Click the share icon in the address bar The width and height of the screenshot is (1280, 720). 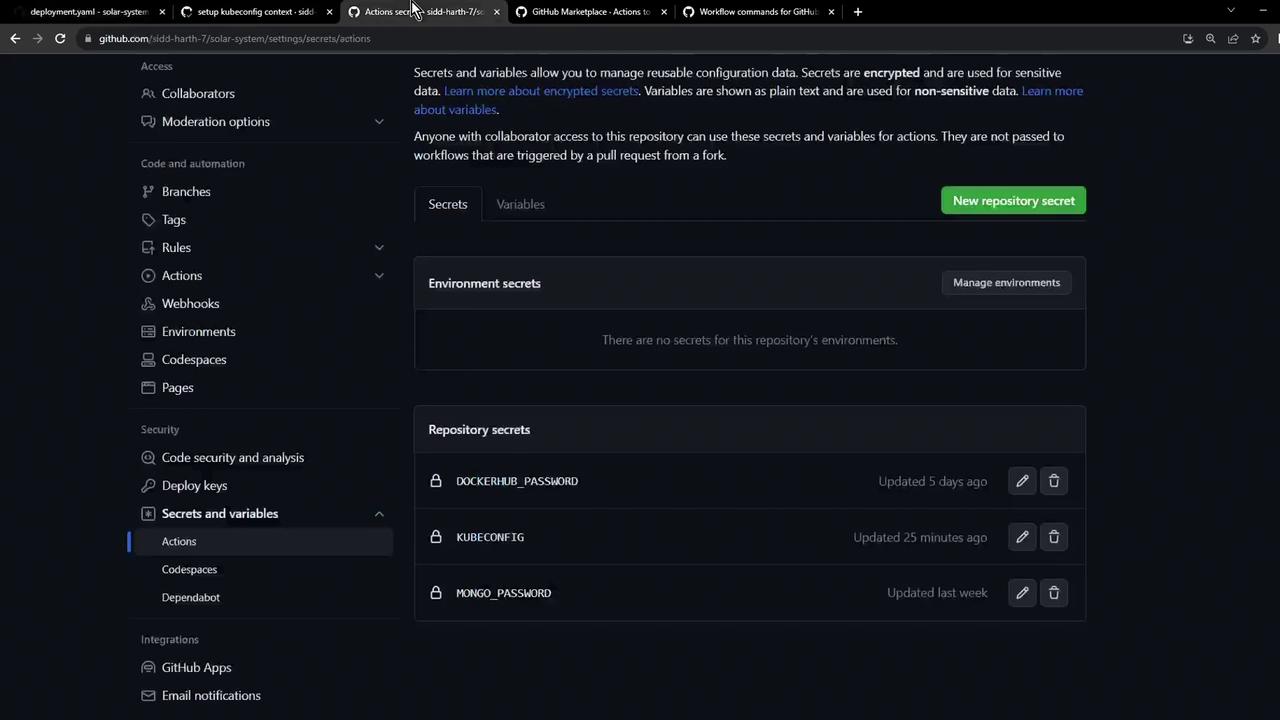1233,39
